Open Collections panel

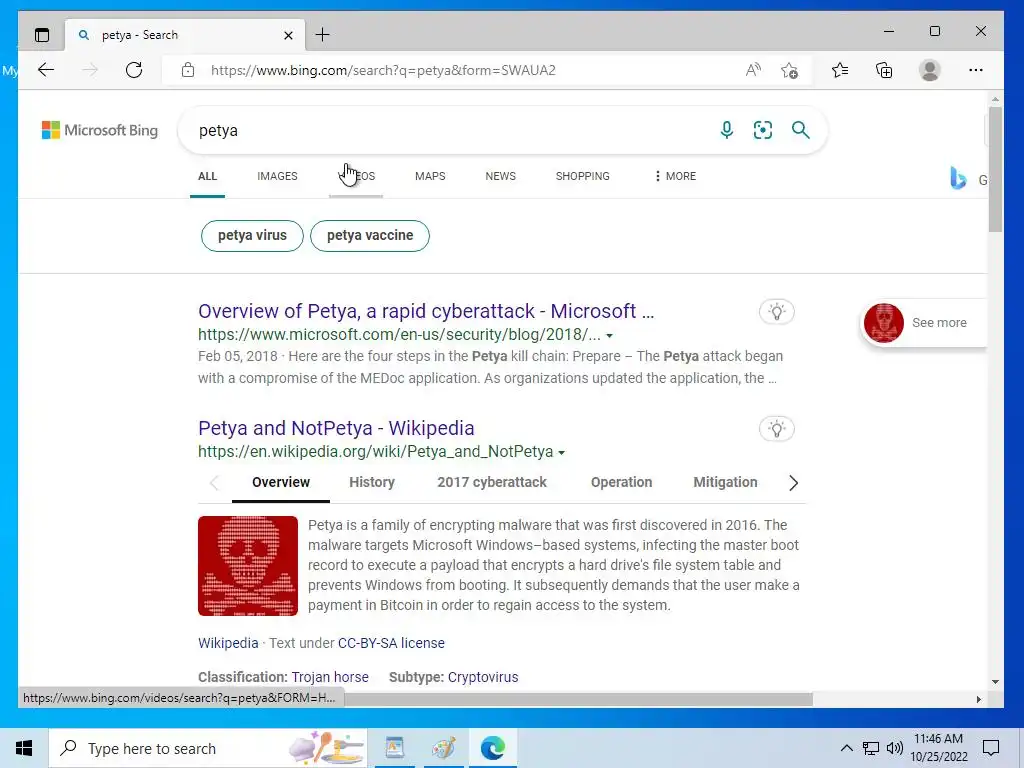point(884,70)
